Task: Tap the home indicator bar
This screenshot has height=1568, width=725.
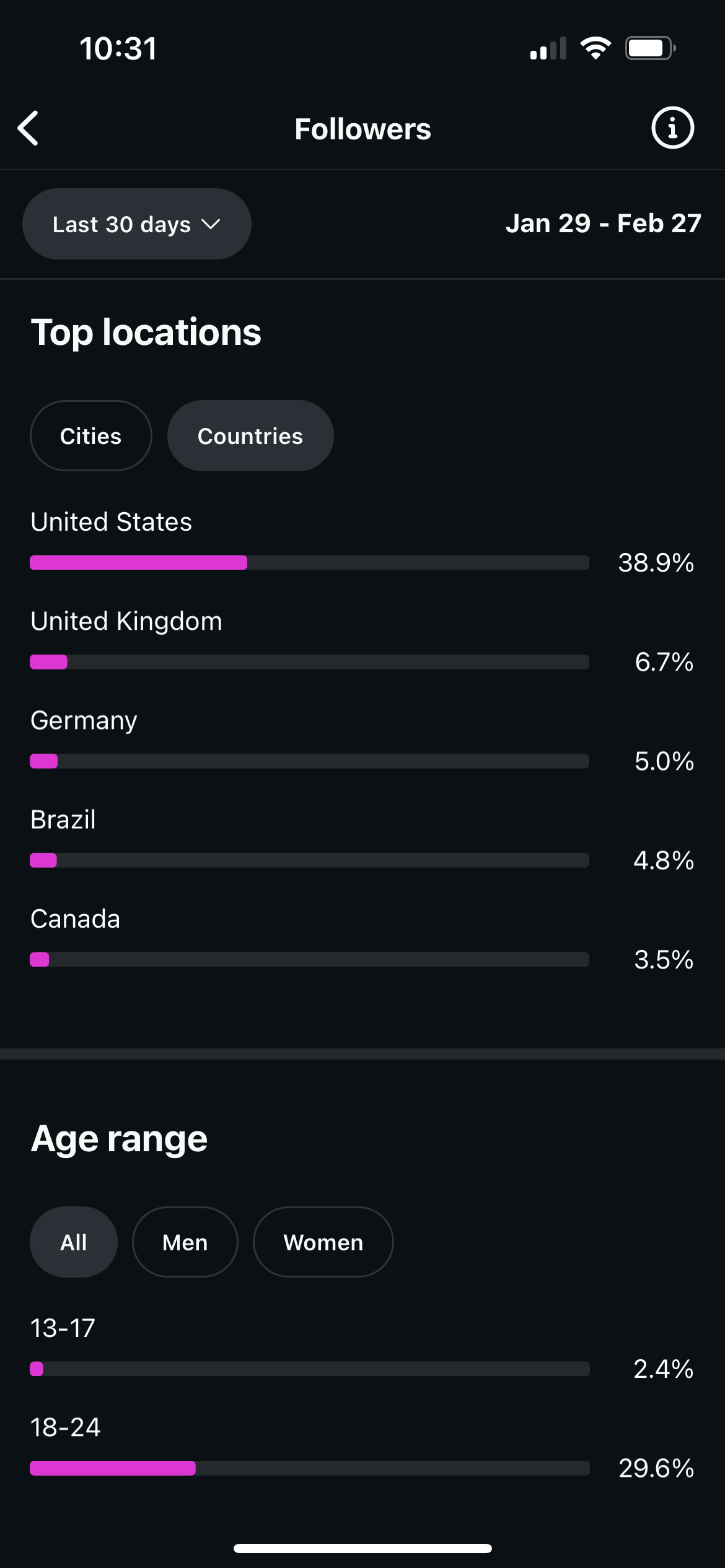Action: (362, 1548)
